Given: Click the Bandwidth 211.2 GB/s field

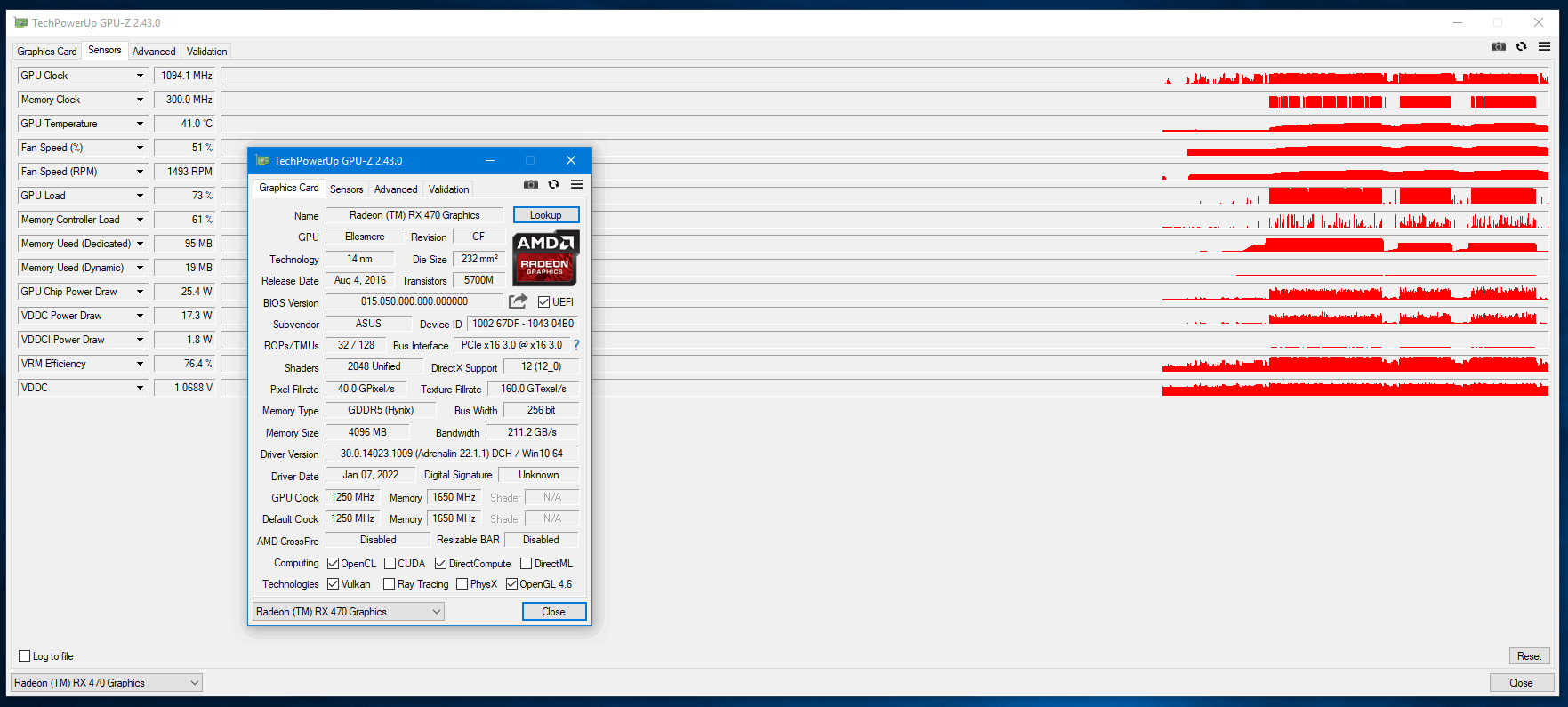Looking at the screenshot, I should [532, 432].
